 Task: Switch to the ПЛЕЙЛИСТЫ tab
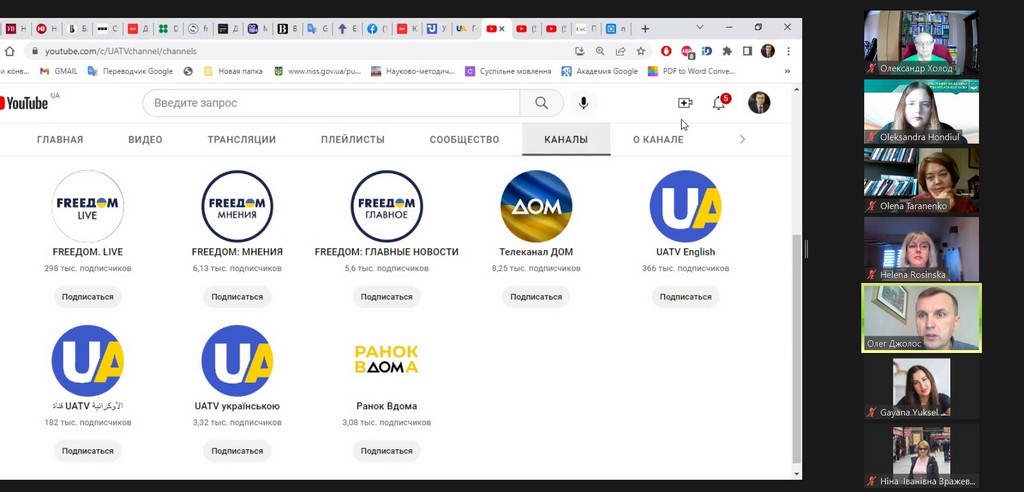pos(352,140)
